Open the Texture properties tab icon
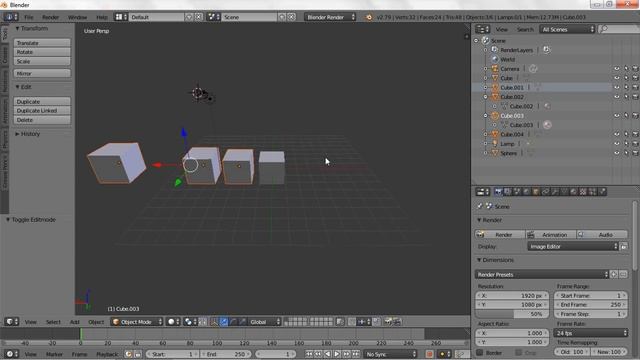 click(583, 192)
